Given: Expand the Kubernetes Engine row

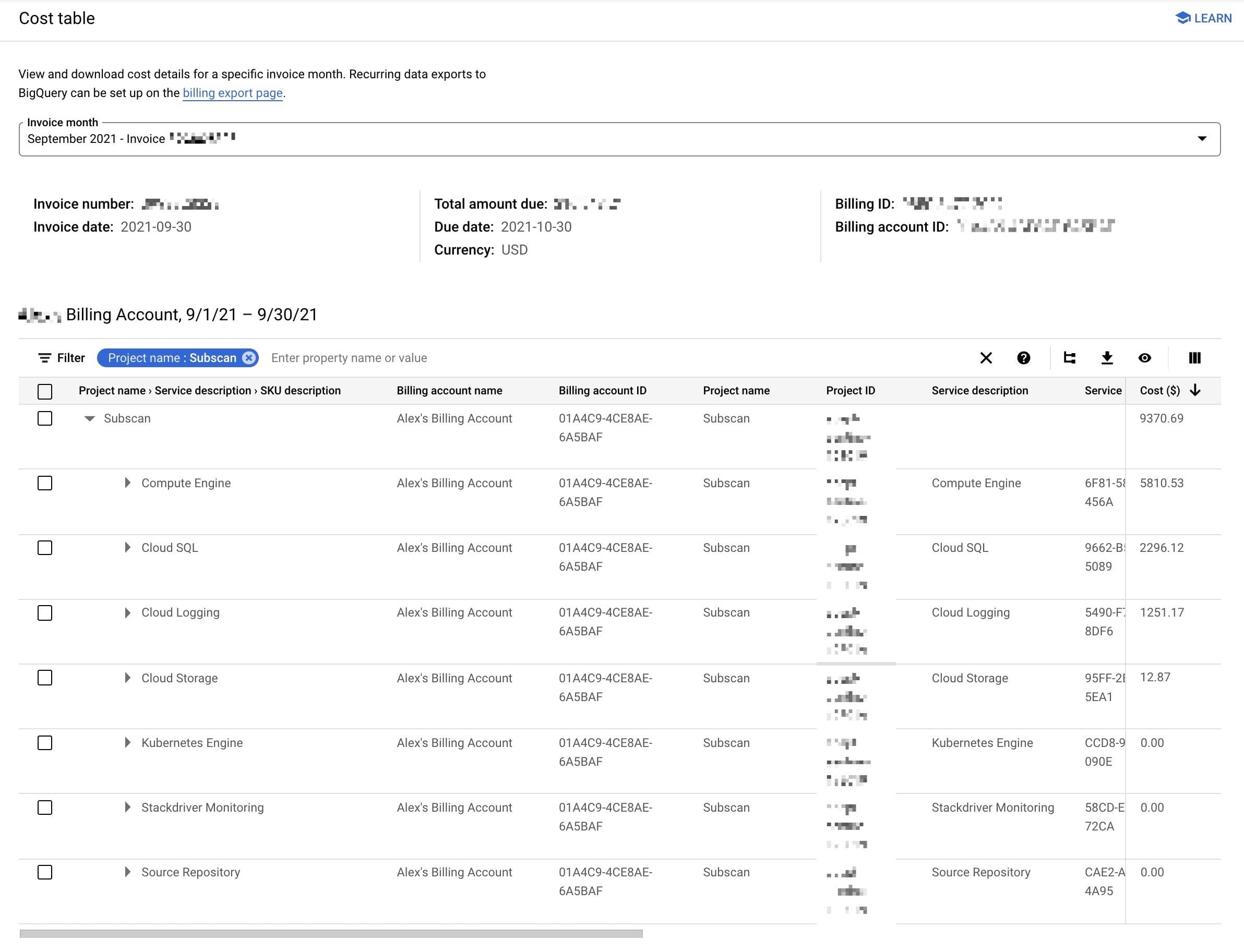Looking at the screenshot, I should [127, 743].
